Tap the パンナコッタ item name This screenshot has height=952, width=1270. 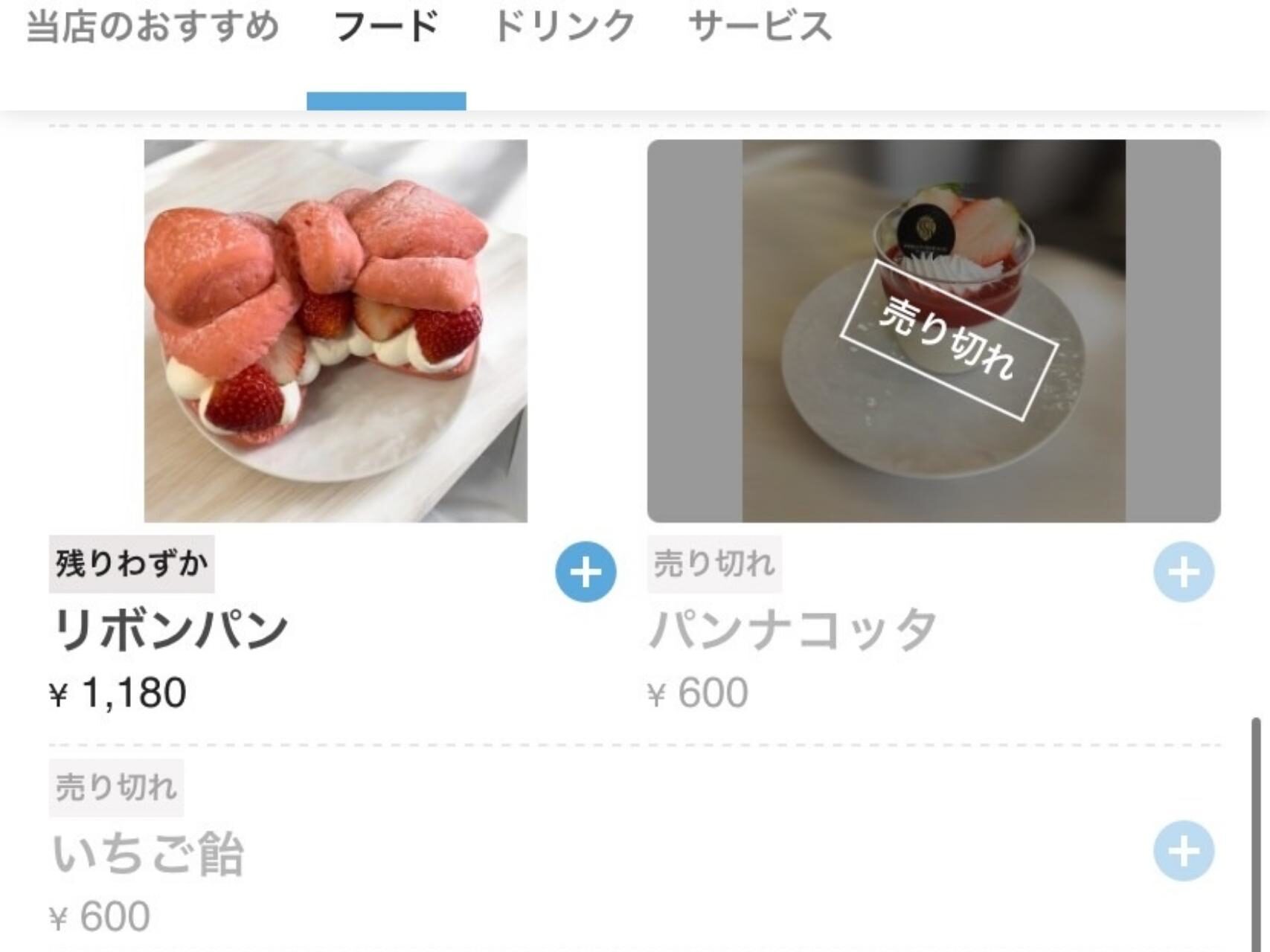click(x=793, y=629)
